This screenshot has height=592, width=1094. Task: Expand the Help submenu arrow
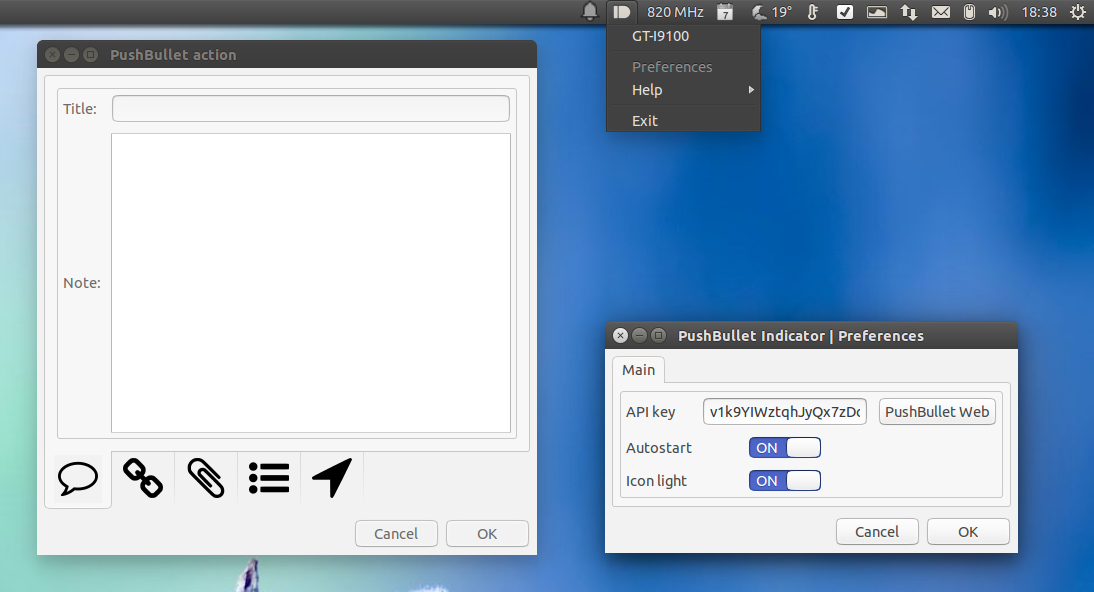click(x=751, y=89)
